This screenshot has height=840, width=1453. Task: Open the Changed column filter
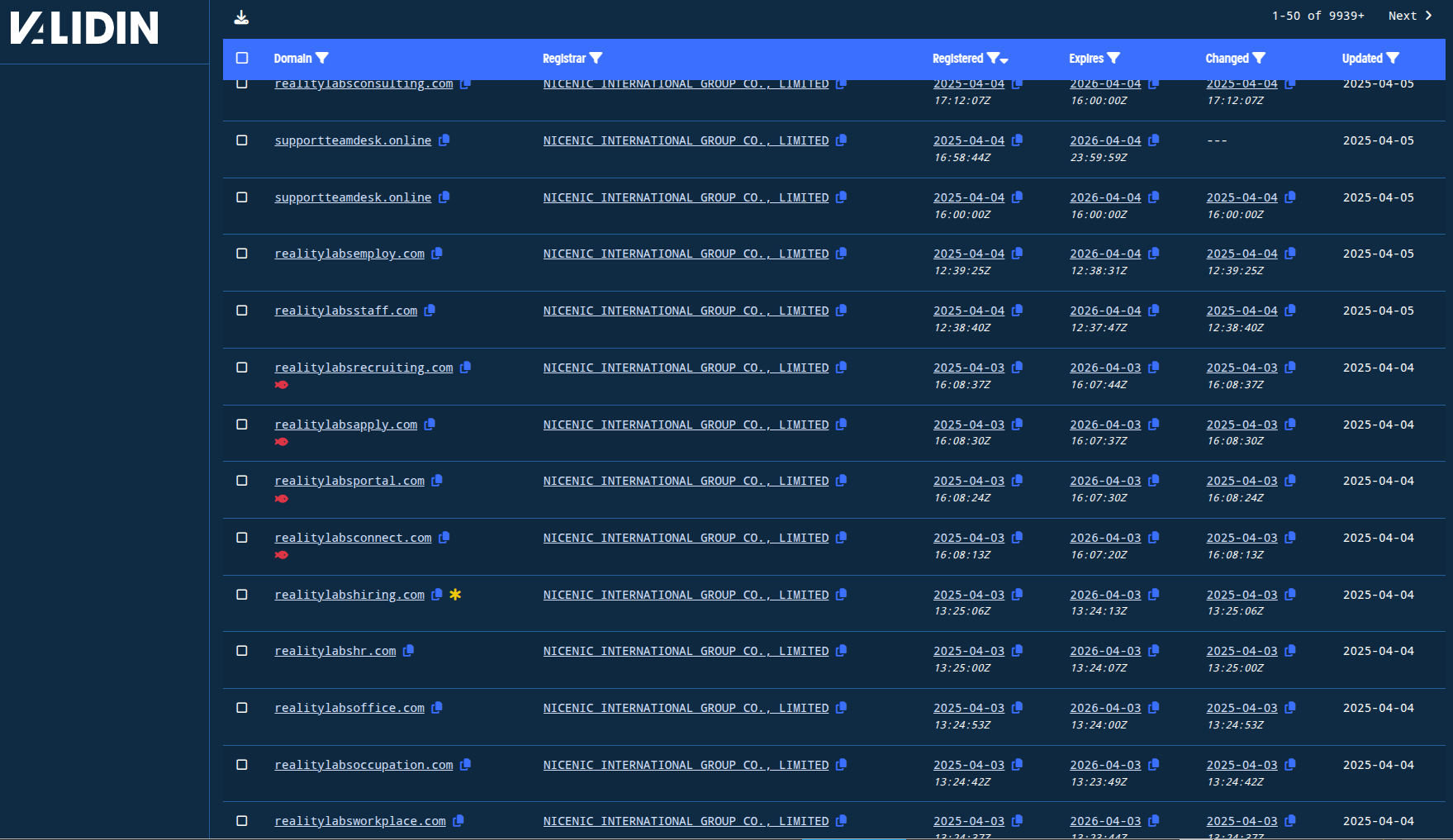click(x=1259, y=58)
